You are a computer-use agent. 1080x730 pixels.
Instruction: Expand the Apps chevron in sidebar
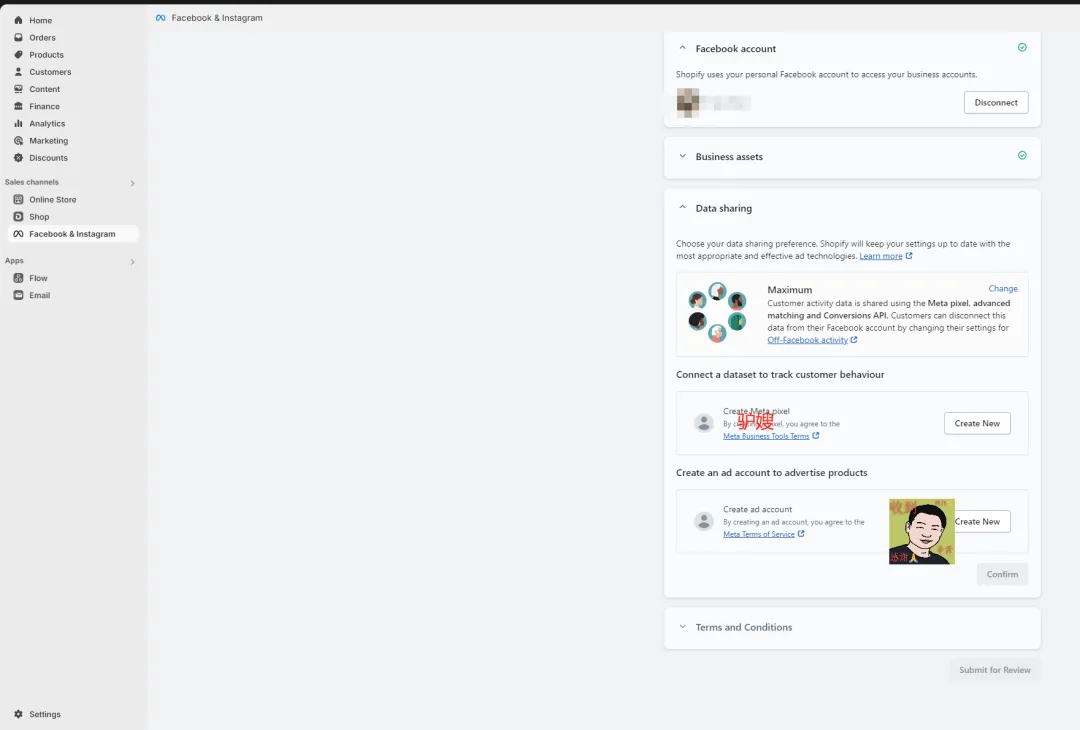[x=132, y=262]
